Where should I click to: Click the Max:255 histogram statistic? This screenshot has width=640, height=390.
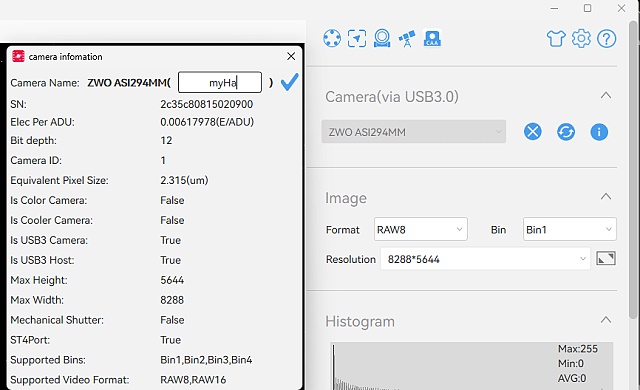click(x=578, y=349)
